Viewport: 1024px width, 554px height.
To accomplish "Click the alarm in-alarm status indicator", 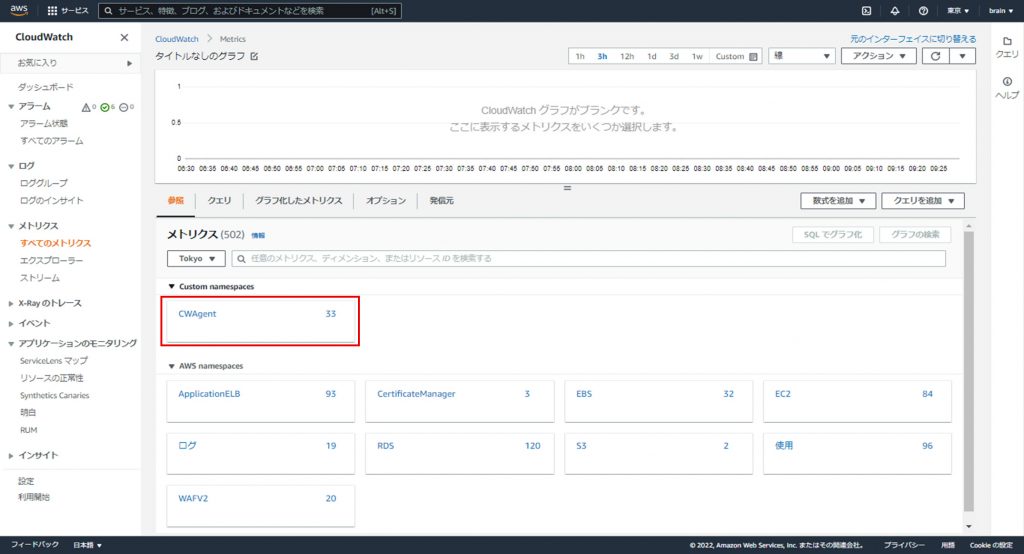I will [89, 107].
